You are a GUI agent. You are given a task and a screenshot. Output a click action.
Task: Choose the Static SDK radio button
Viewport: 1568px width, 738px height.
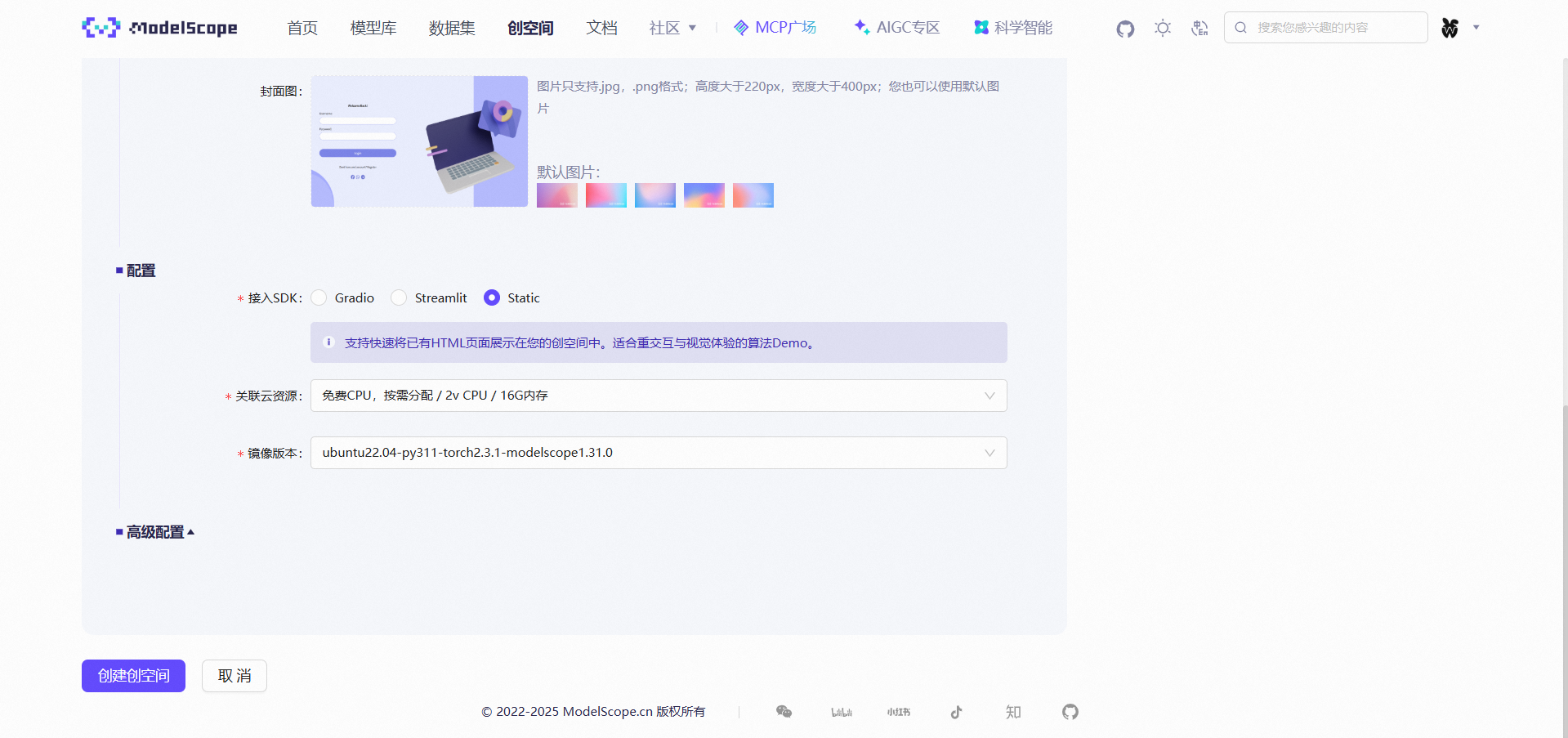(492, 297)
